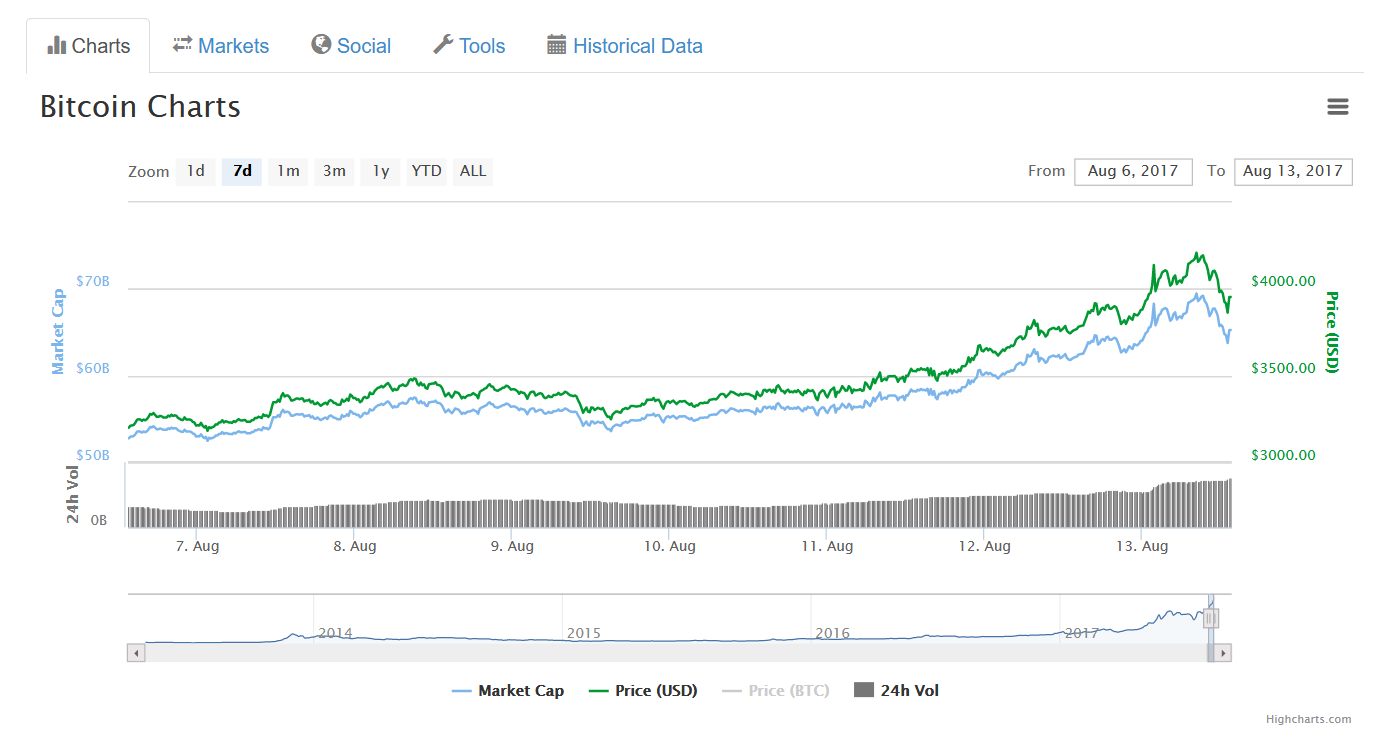Click the navigator left scroll arrow
Image resolution: width=1378 pixels, height=736 pixels.
click(x=137, y=653)
